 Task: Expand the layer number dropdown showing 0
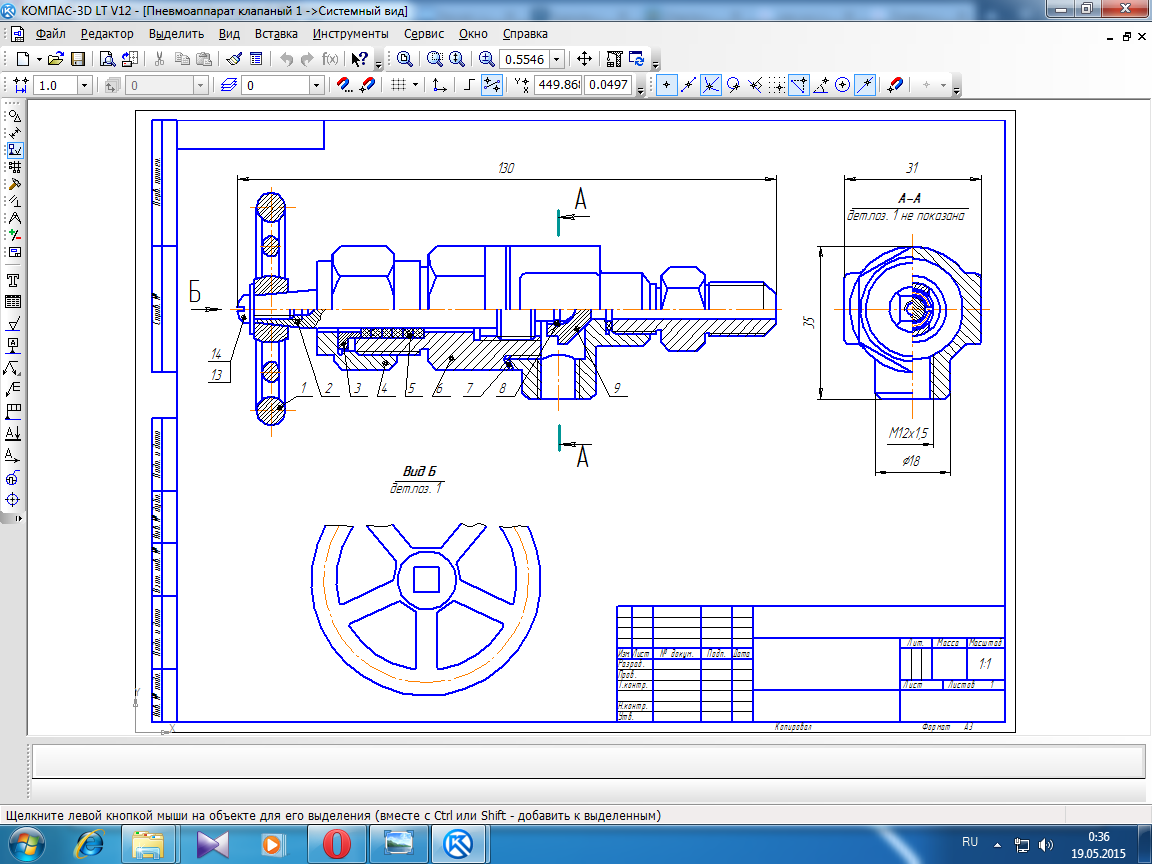point(317,85)
